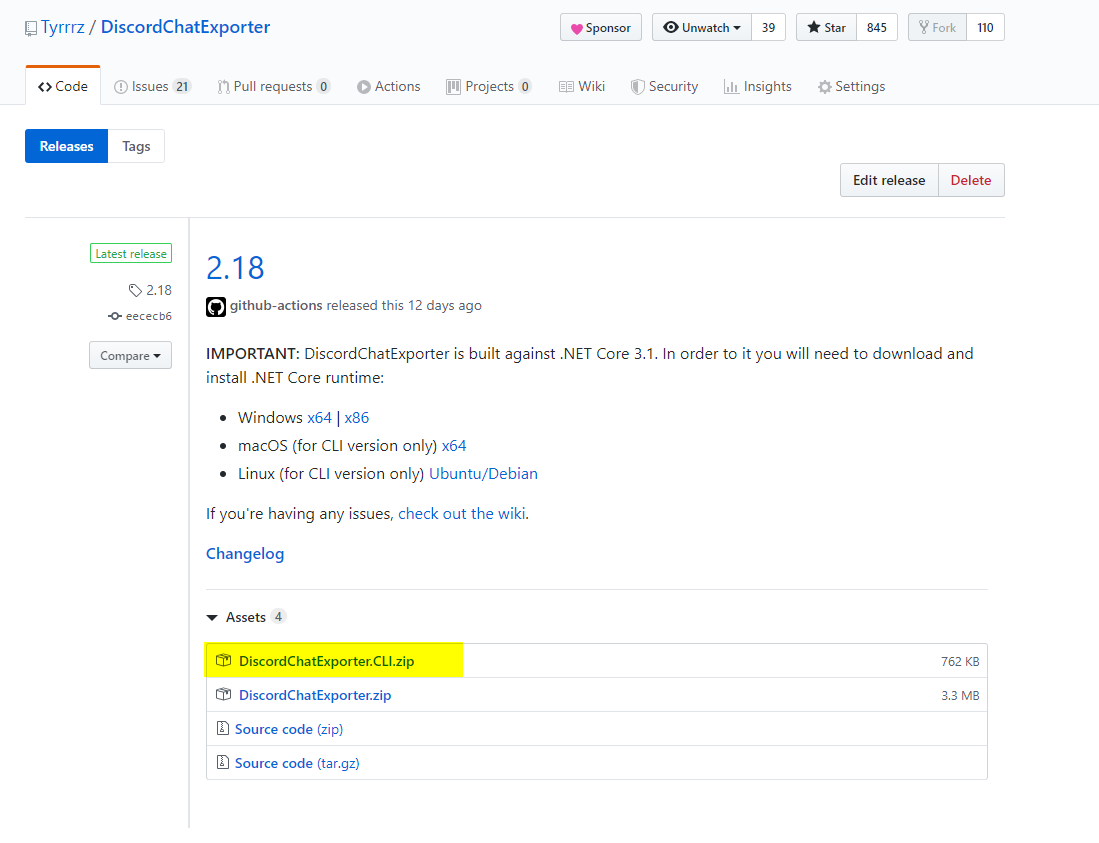Viewport: 1099px width, 843px height.
Task: Download DiscordChatExporter.CLI.zip
Action: [327, 661]
